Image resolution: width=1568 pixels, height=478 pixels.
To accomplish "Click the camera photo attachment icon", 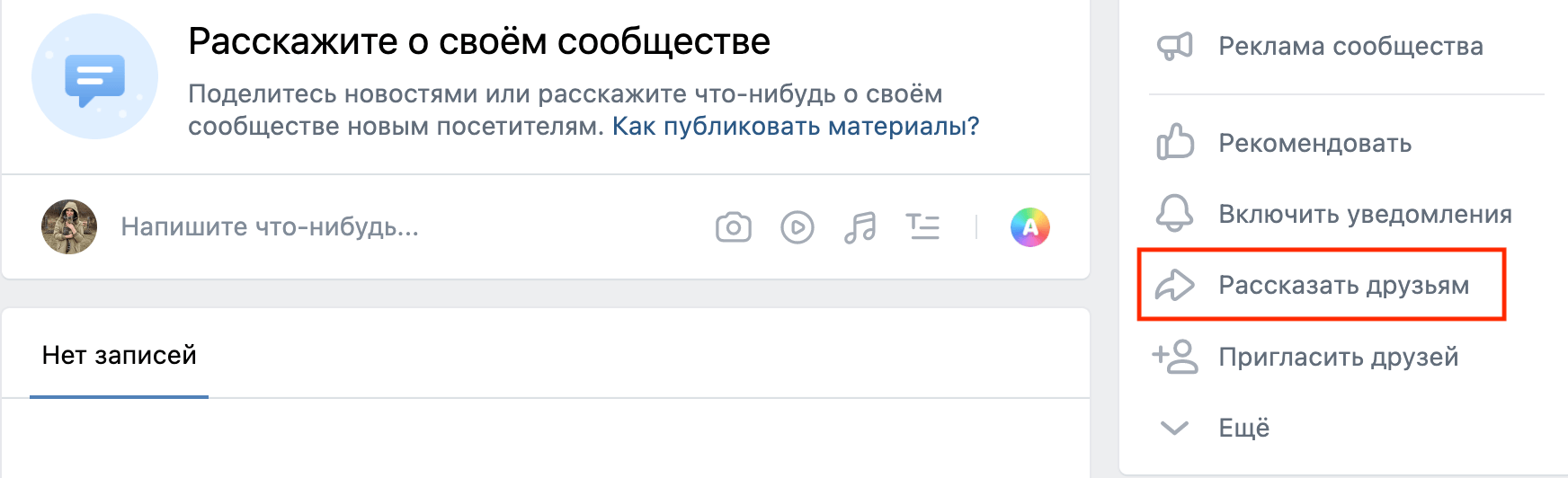I will click(x=734, y=227).
